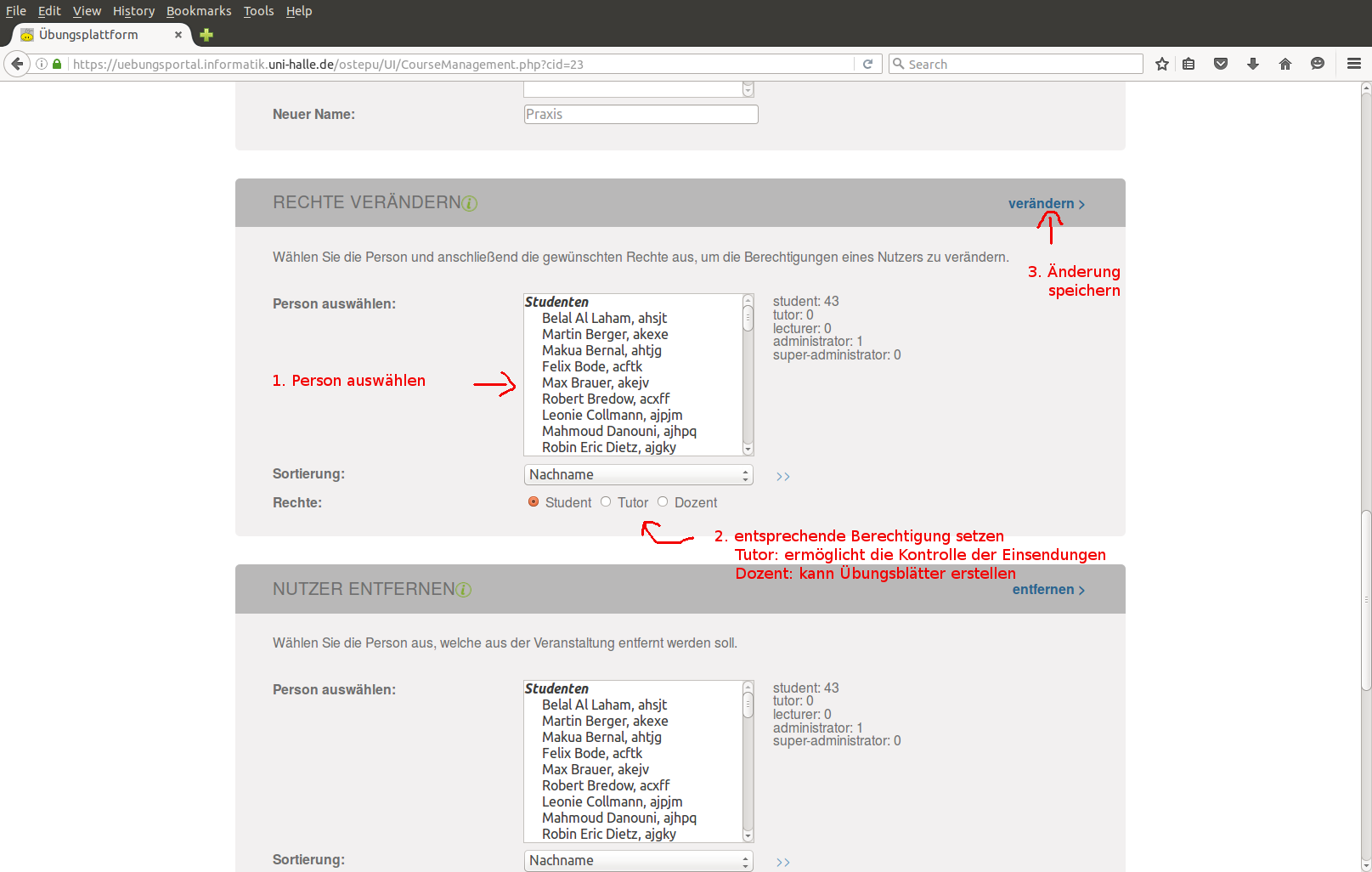Open the hamburger menu icon
The image size is (1372, 872).
point(1354,64)
